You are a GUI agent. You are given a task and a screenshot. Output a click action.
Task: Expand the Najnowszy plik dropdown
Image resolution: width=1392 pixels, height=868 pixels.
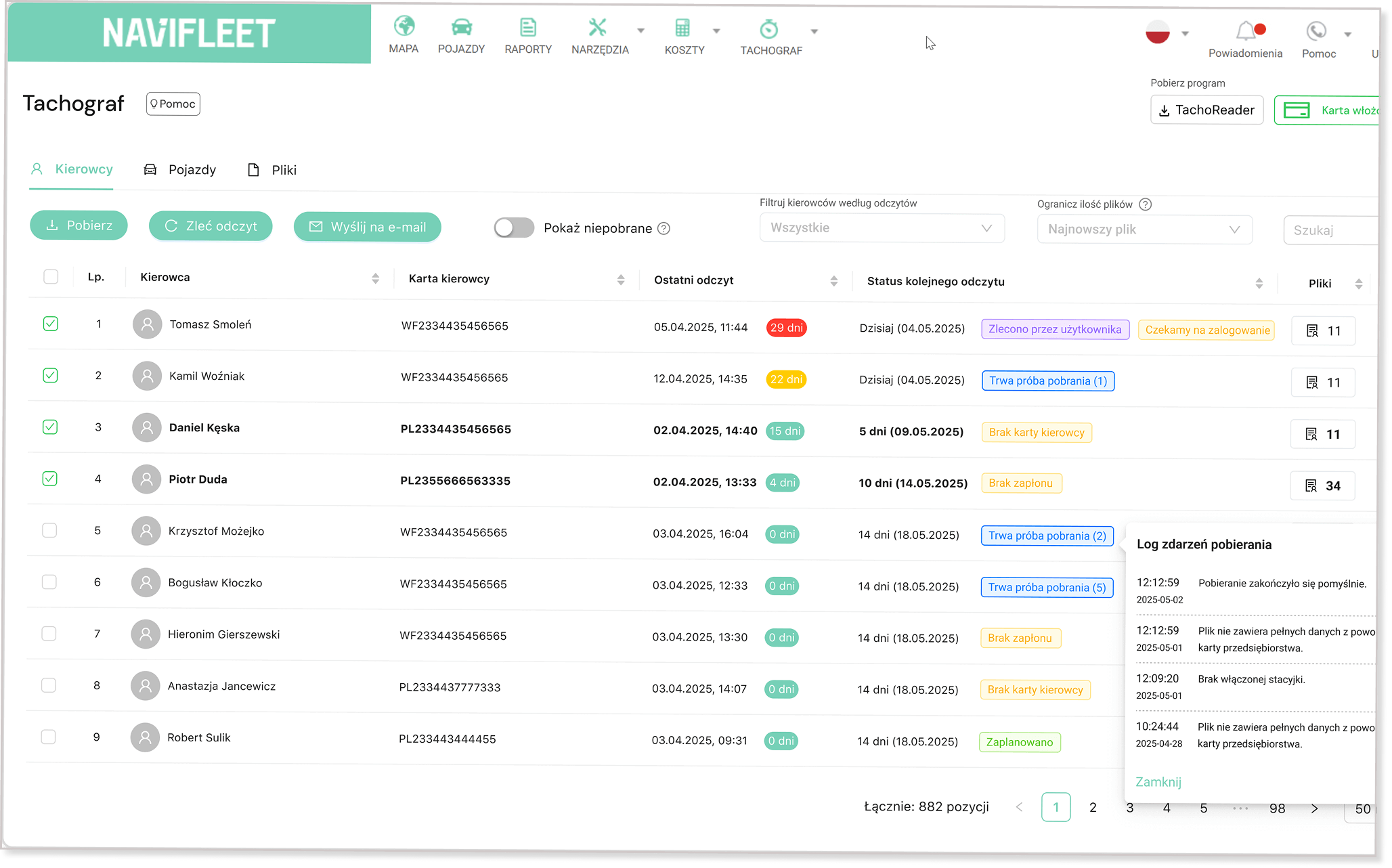1144,230
